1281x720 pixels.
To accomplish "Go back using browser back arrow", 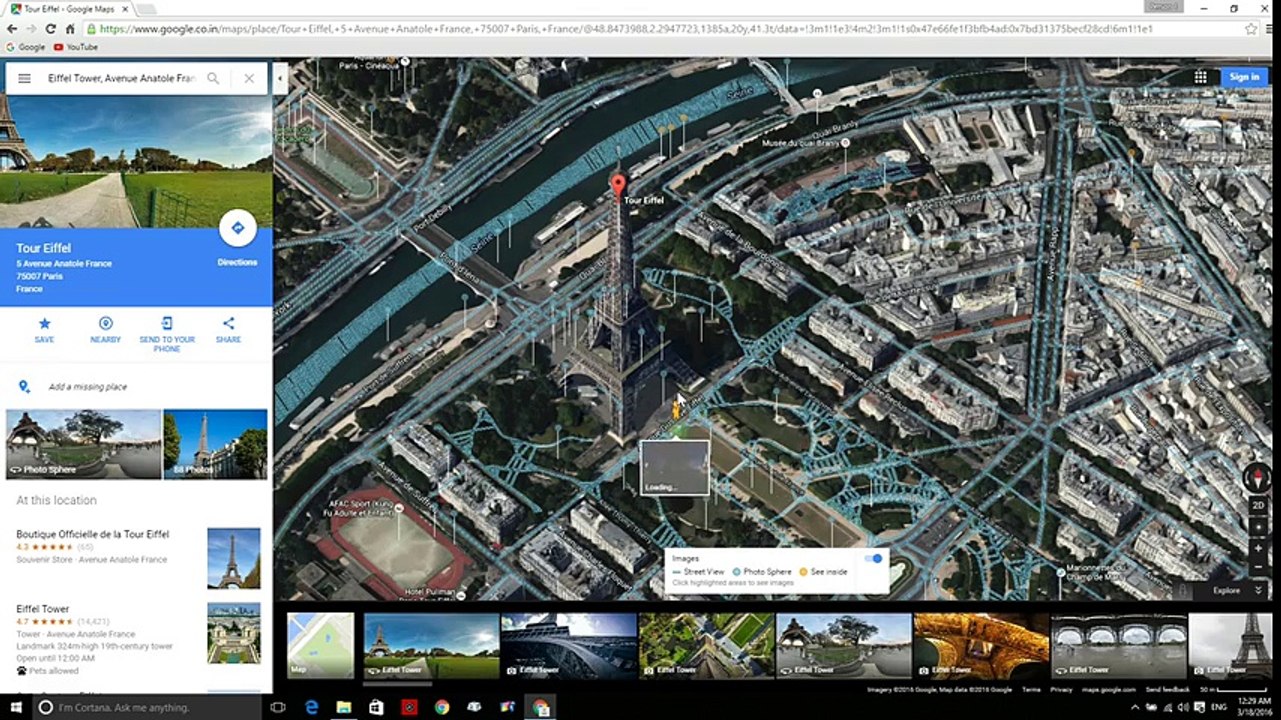I will click(x=11, y=29).
